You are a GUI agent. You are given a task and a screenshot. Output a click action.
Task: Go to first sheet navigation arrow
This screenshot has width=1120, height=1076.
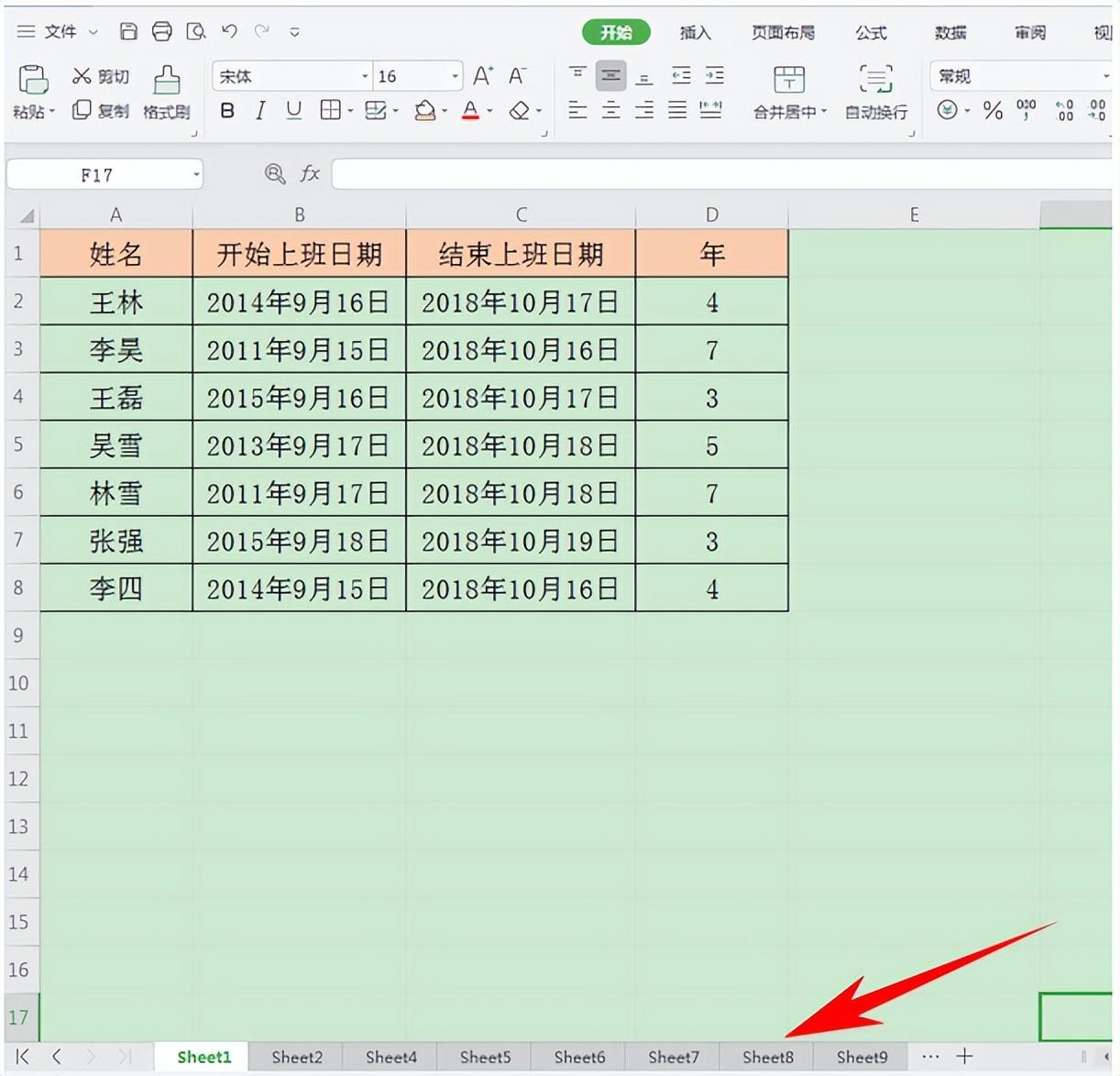pos(22,1057)
